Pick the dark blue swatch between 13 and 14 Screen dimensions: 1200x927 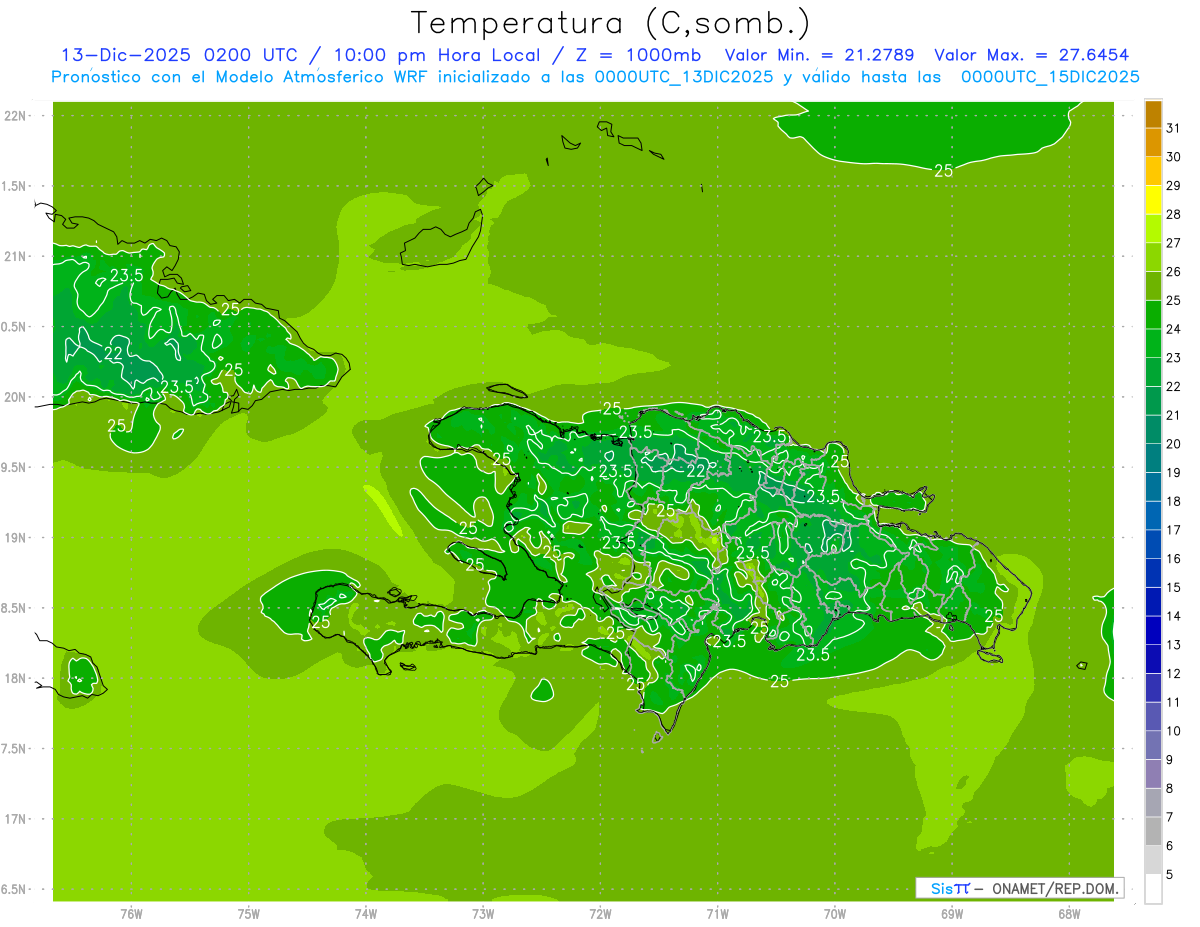(x=1153, y=630)
